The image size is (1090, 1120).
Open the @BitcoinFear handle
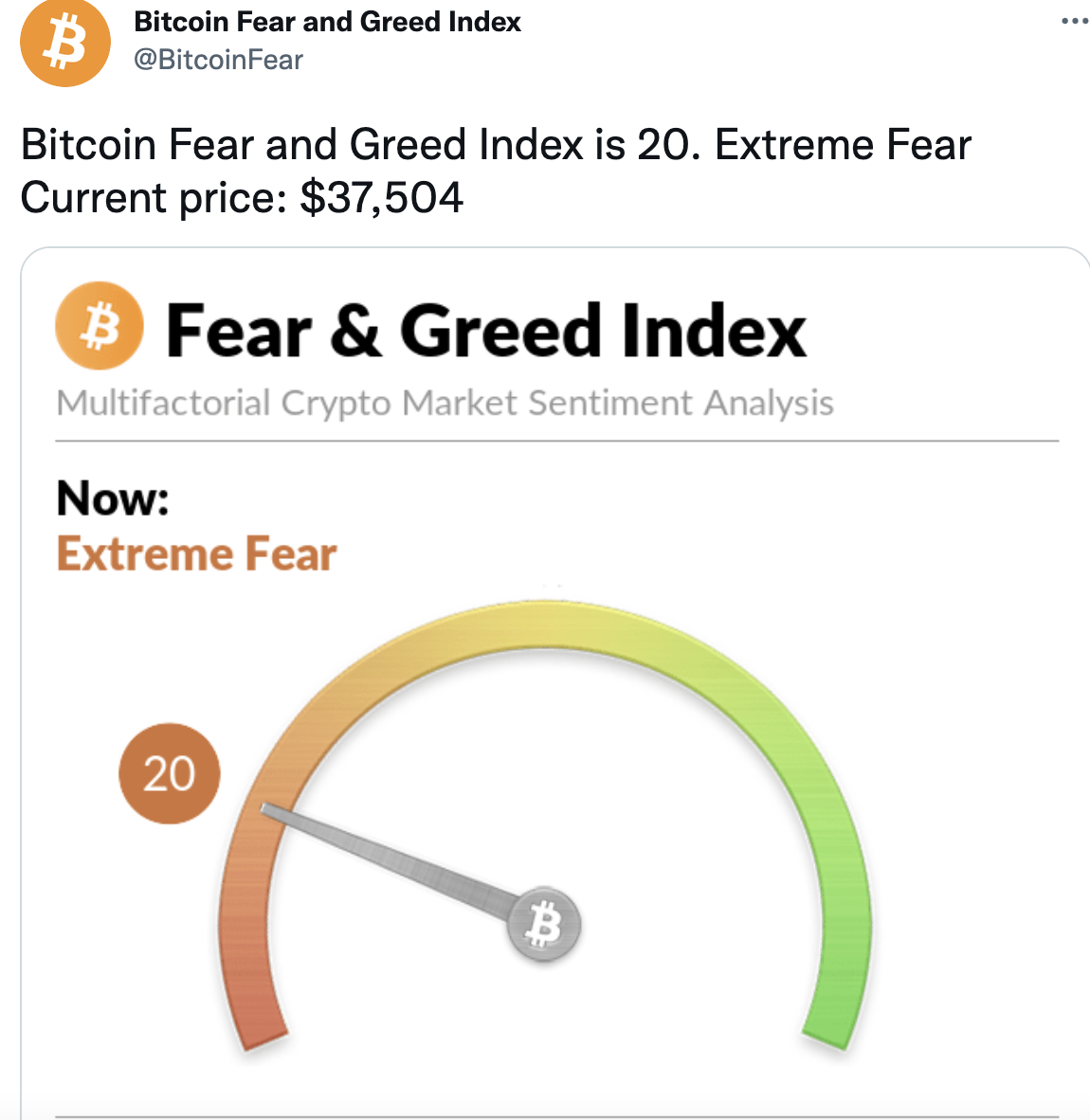pos(219,60)
